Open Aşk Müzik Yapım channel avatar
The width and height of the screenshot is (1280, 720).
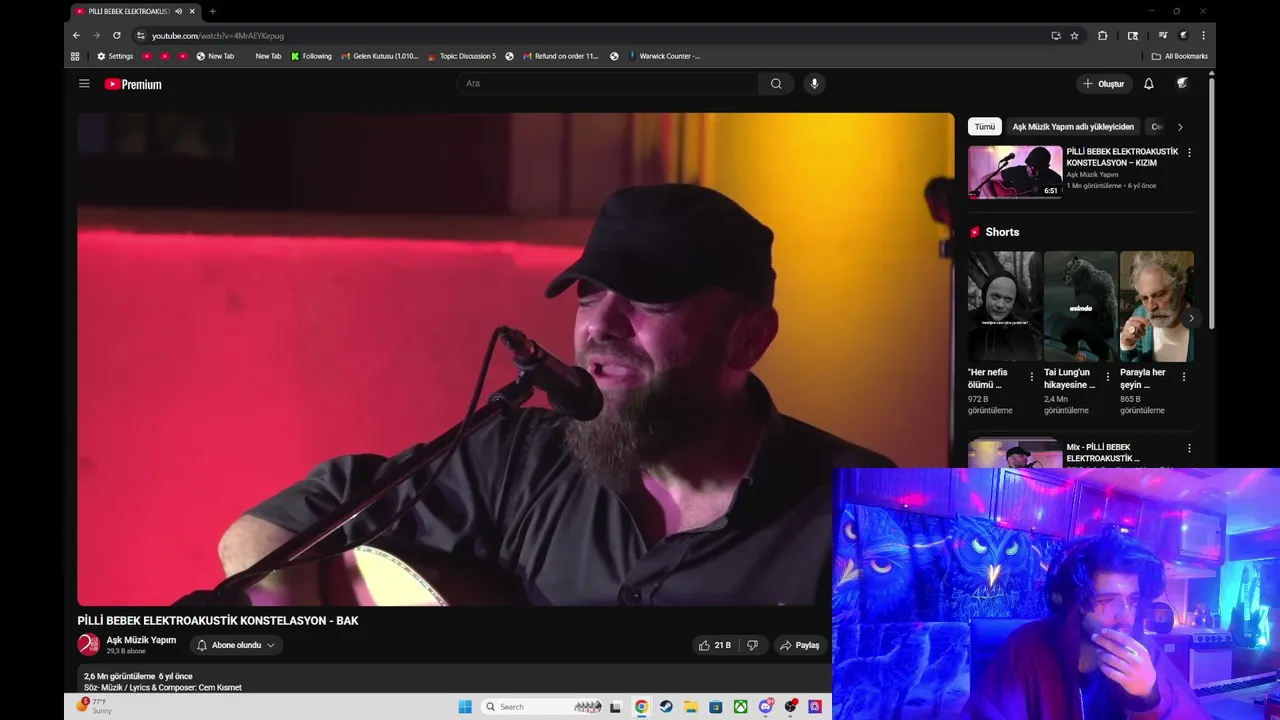coord(89,645)
